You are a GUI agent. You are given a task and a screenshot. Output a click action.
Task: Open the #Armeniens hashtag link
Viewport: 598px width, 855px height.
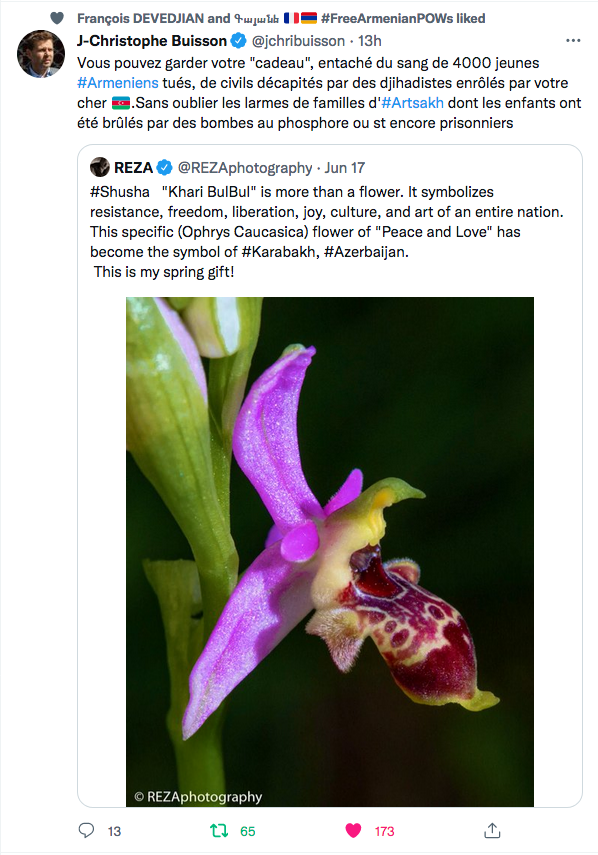pyautogui.click(x=118, y=83)
